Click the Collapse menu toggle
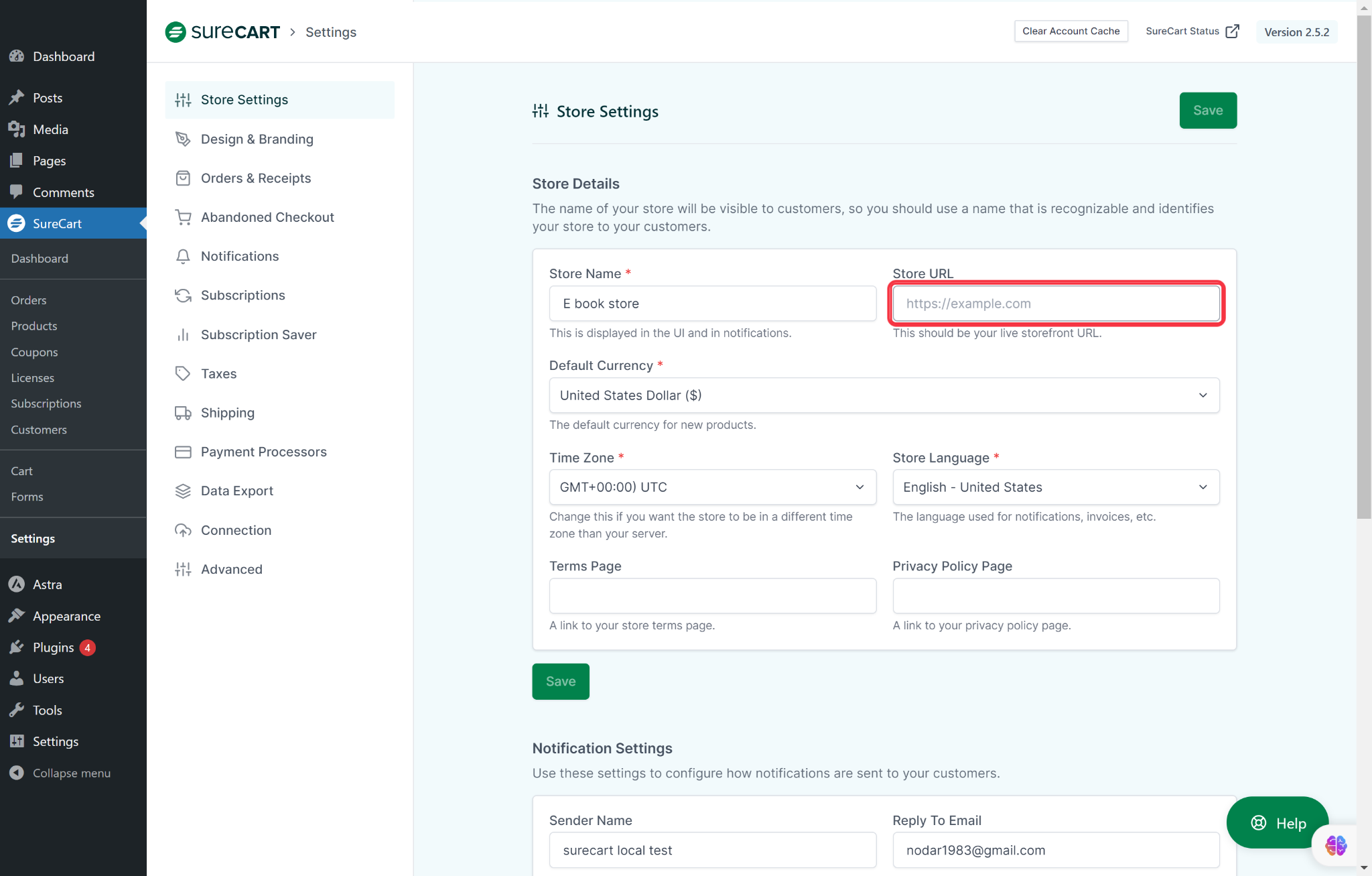Image resolution: width=1372 pixels, height=876 pixels. pyautogui.click(x=71, y=773)
